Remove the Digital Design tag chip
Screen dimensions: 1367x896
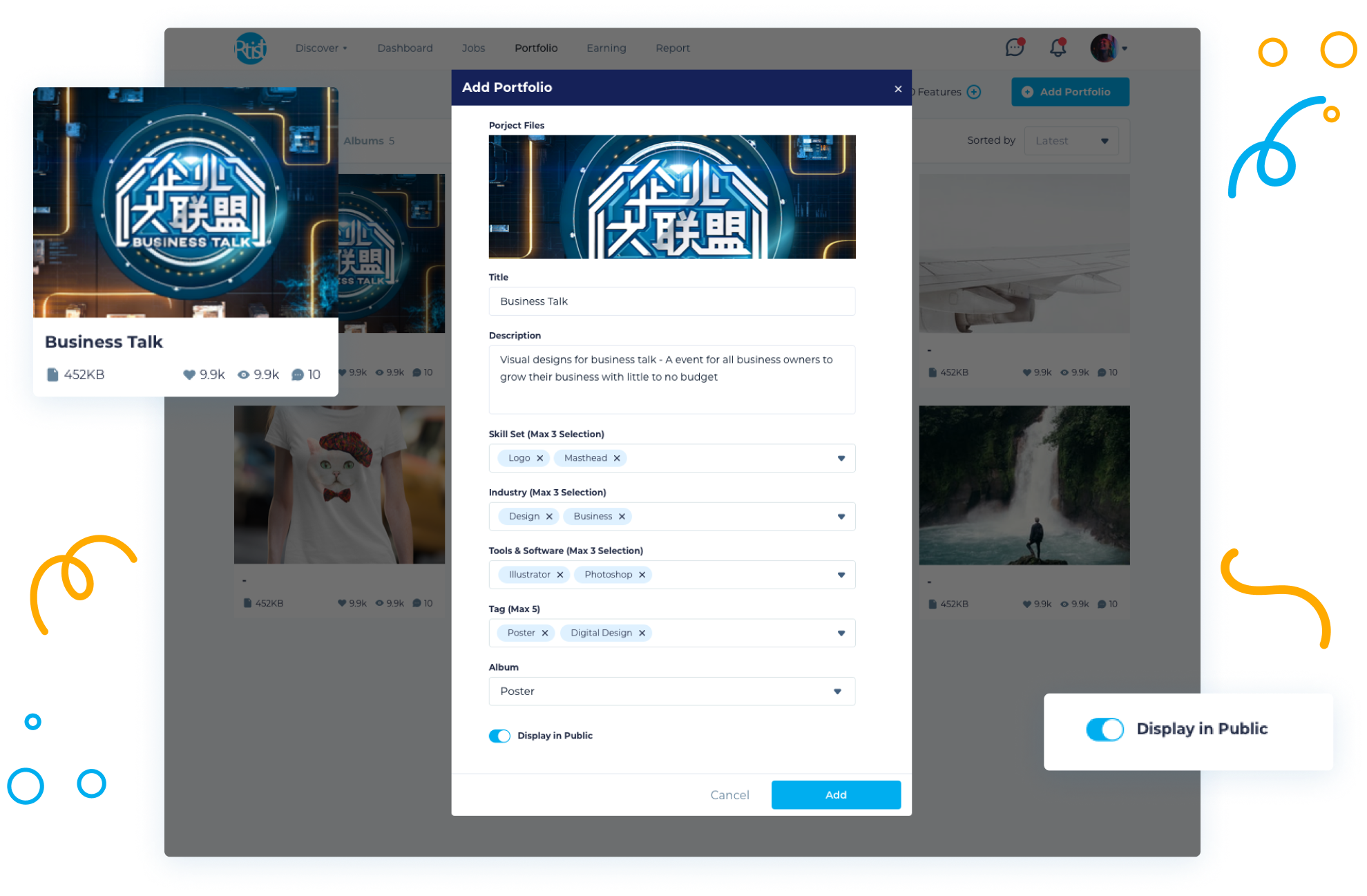coord(642,633)
